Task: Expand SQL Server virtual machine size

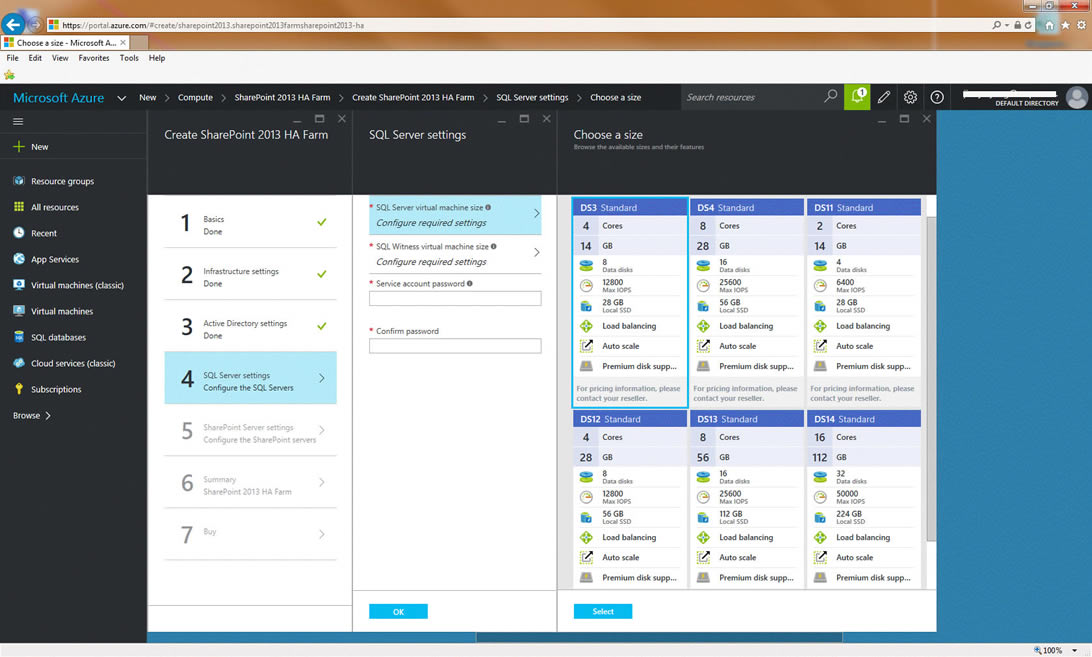Action: 455,215
